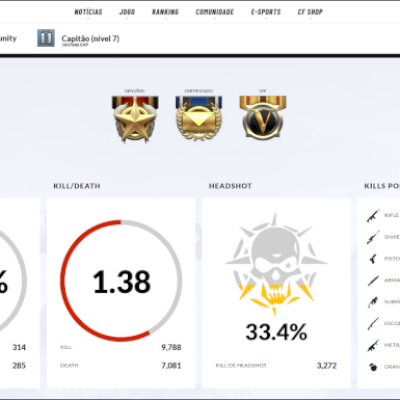Image resolution: width=400 pixels, height=400 pixels.
Task: Click the Capitão (nível 7) rank text
Action: tap(90, 39)
